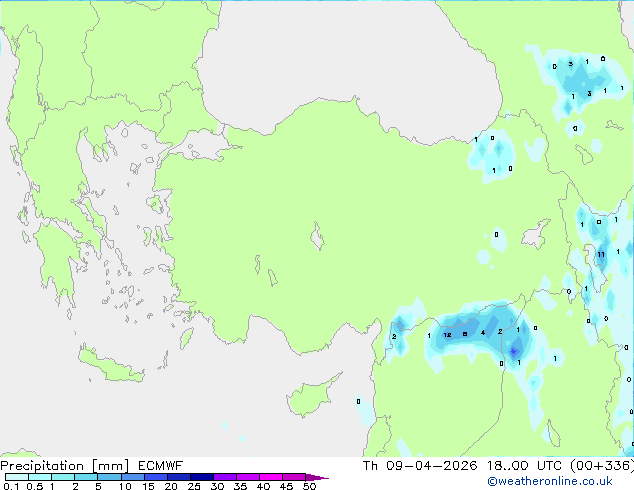This screenshot has height=490, width=634.
Task: Click the legend scale label '10'
Action: 125,486
